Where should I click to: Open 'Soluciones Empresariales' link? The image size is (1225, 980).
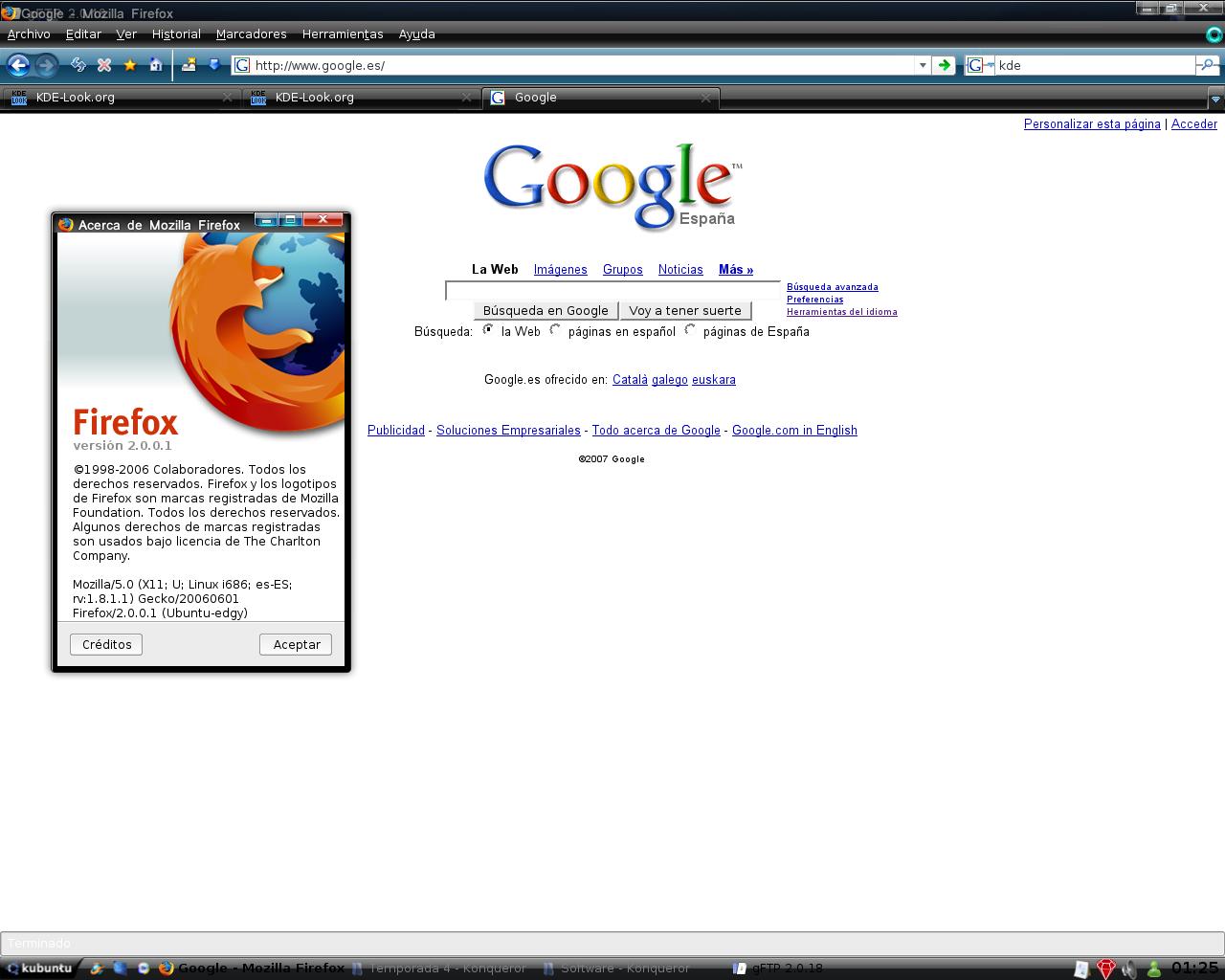point(508,431)
